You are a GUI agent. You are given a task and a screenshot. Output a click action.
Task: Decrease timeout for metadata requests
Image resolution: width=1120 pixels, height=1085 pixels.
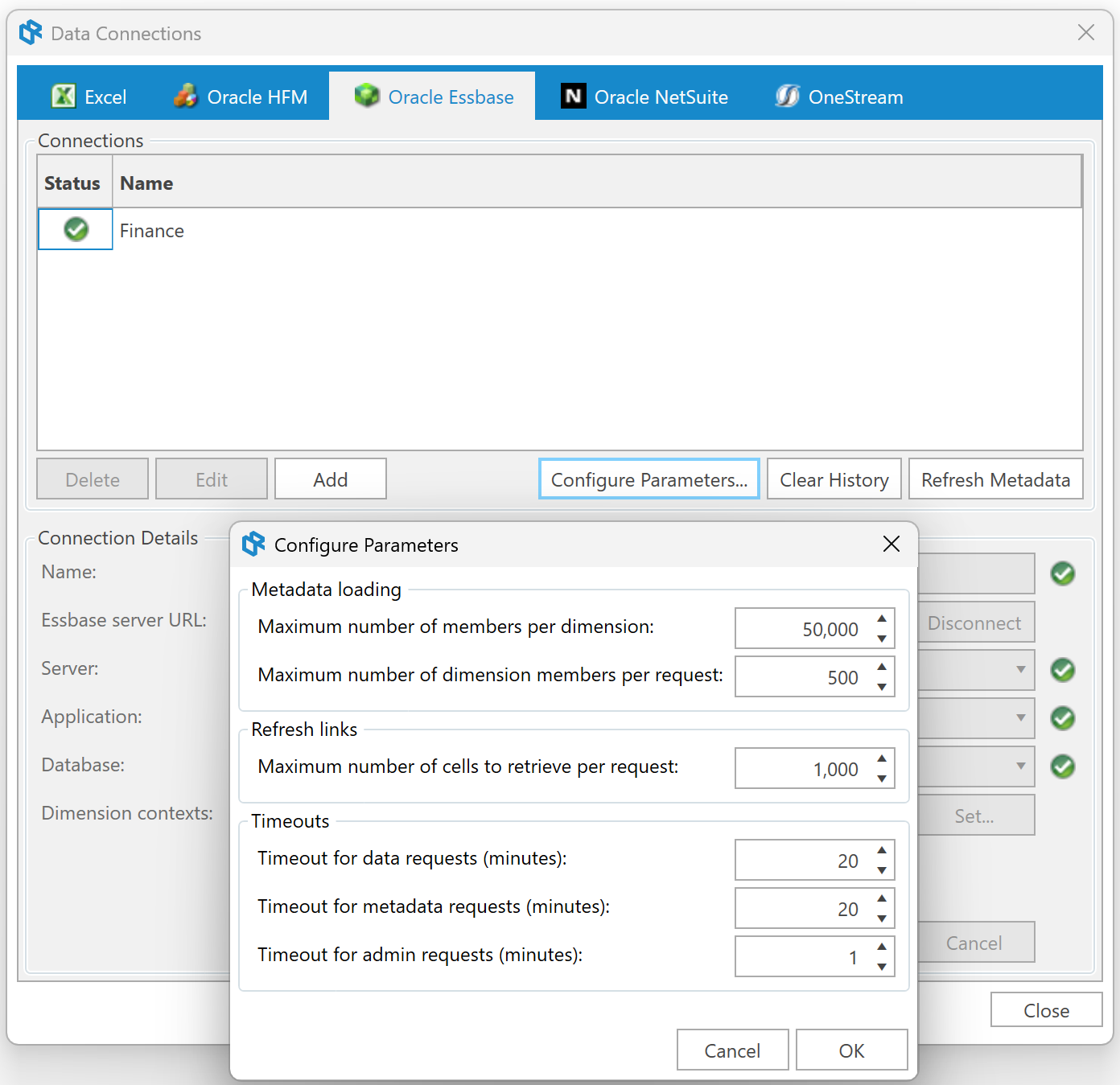click(882, 919)
